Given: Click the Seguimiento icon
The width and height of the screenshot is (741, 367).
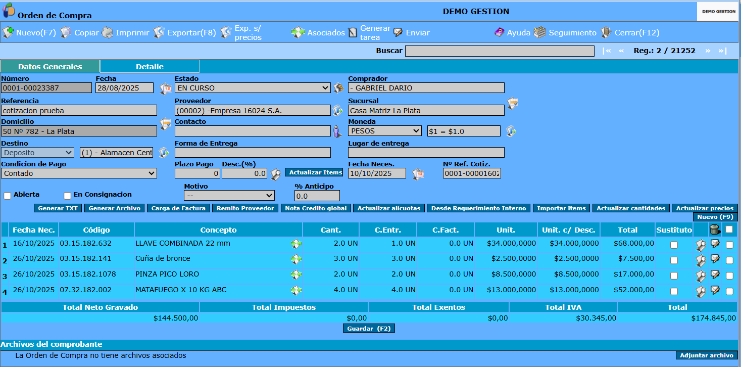Looking at the screenshot, I should click(x=540, y=33).
